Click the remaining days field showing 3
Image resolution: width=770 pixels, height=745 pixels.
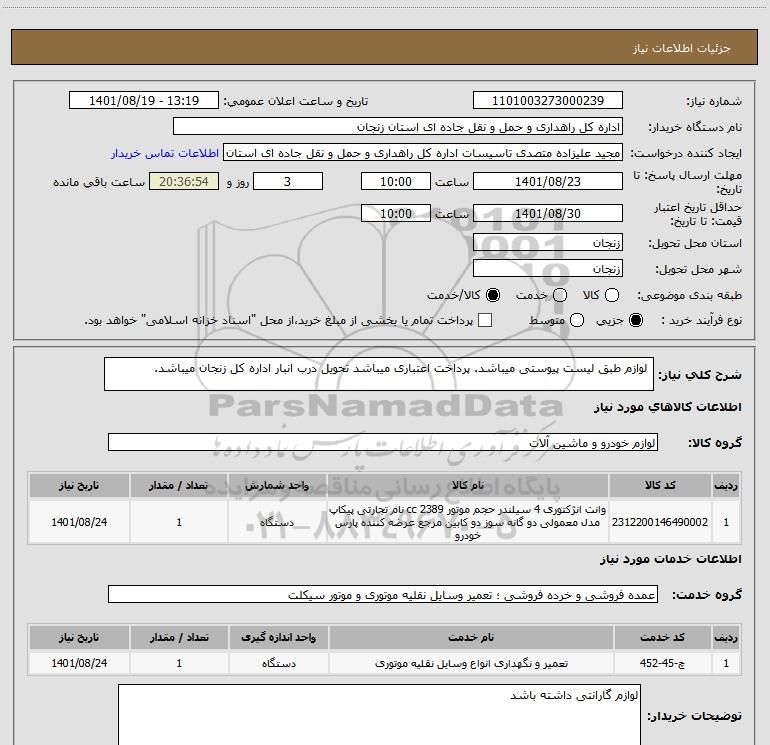[x=288, y=181]
